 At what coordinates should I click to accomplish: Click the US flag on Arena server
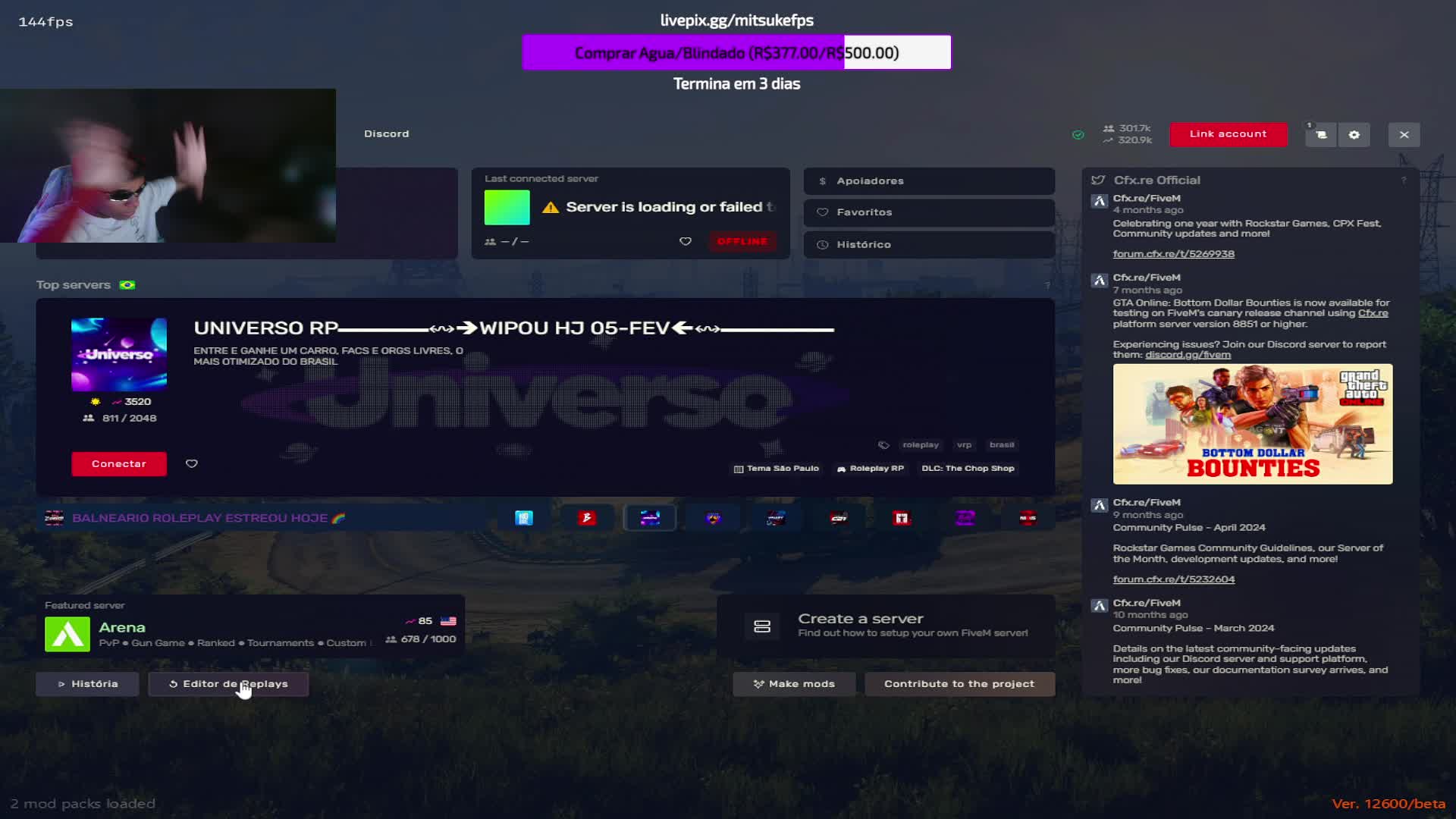pos(448,621)
